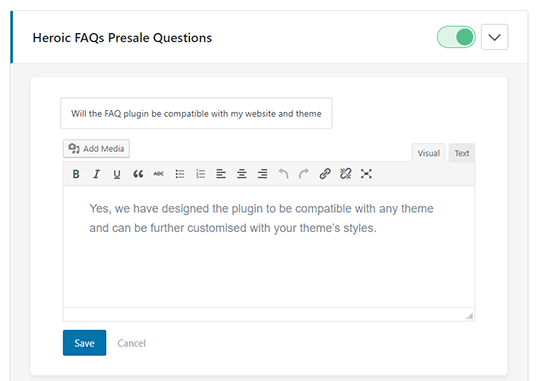Click the FAQ question title field
540x381 pixels.
[x=196, y=113]
